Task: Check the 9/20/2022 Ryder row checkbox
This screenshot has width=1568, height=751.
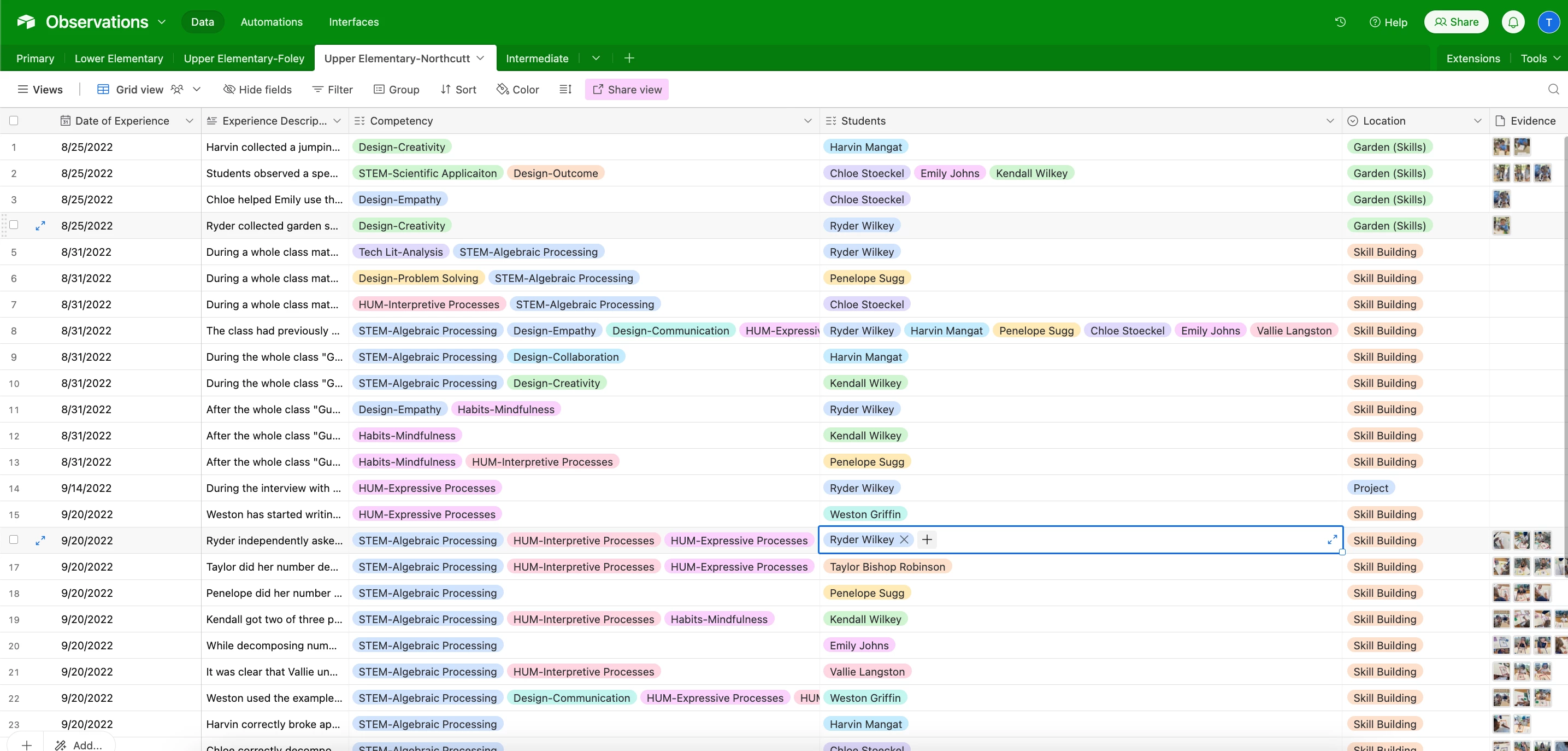Action: coord(14,539)
